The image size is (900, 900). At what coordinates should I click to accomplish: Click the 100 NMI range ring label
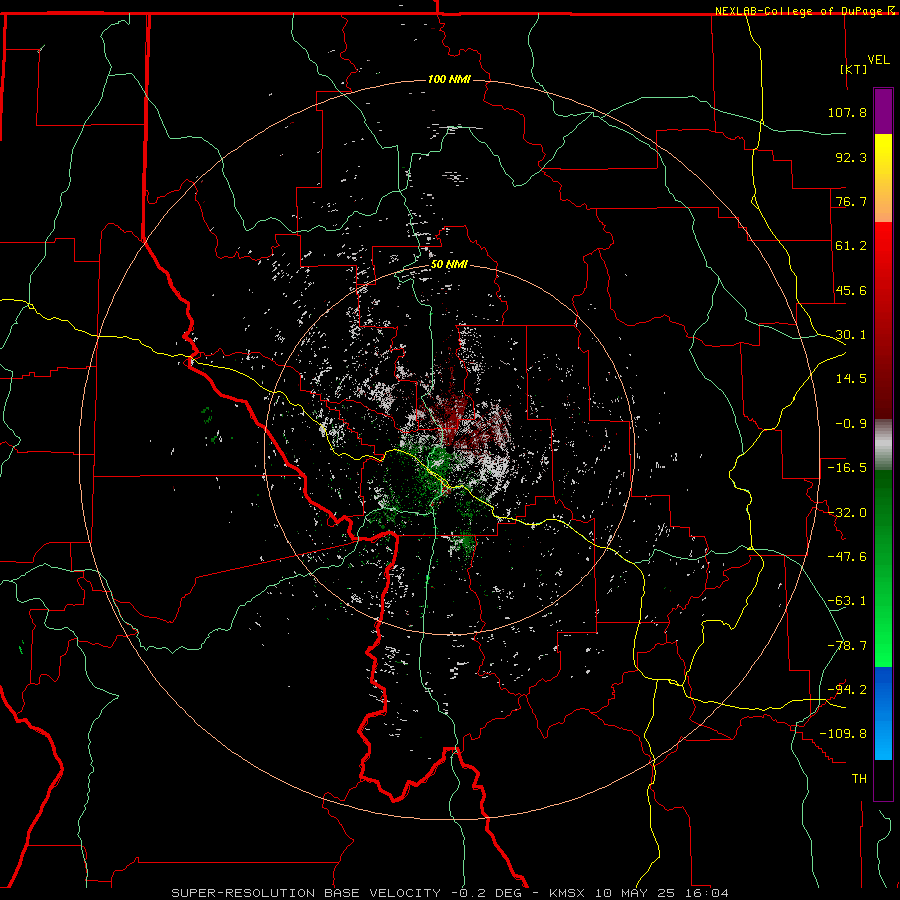tap(449, 79)
